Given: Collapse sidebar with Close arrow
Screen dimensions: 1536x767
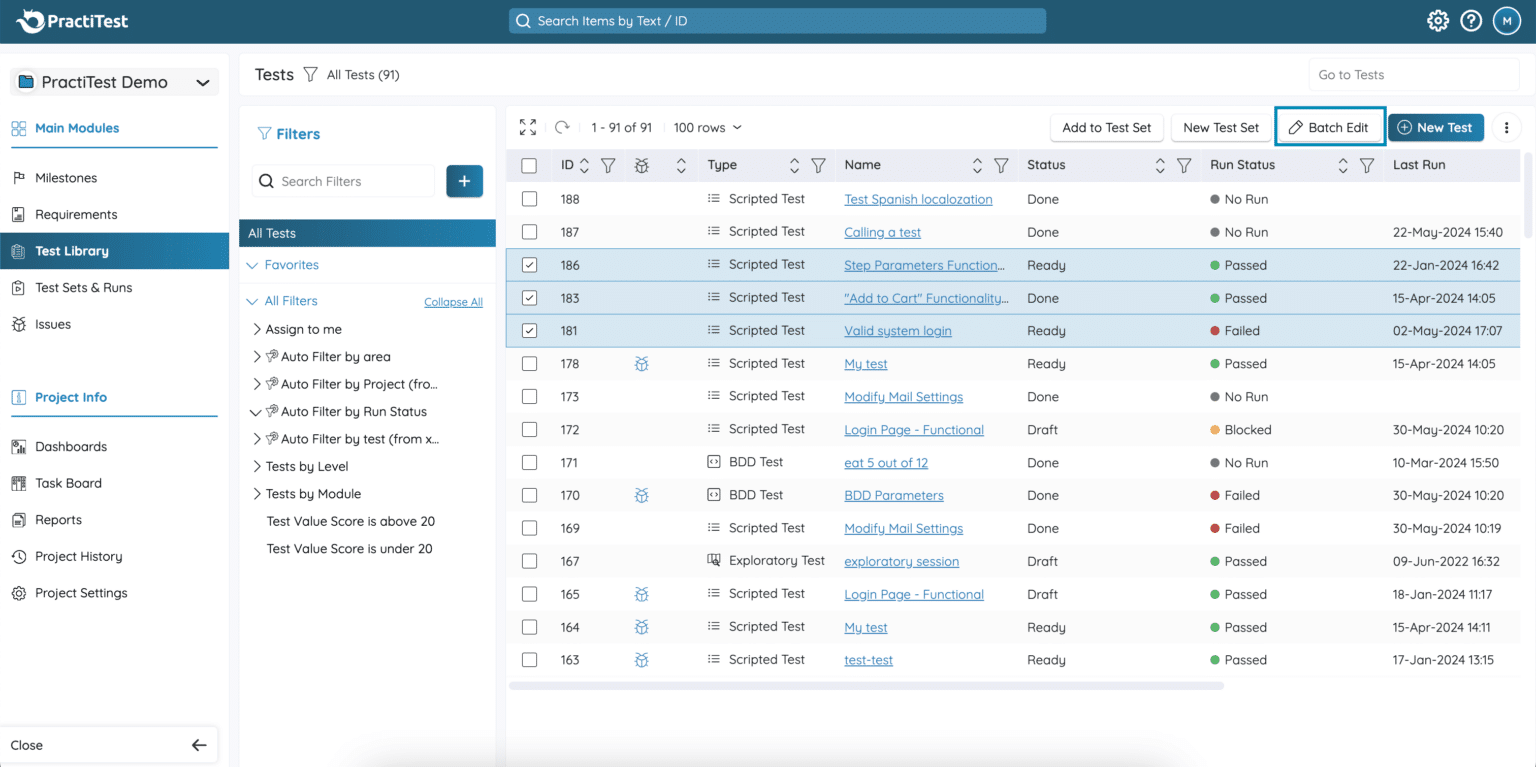Looking at the screenshot, I should pos(199,745).
